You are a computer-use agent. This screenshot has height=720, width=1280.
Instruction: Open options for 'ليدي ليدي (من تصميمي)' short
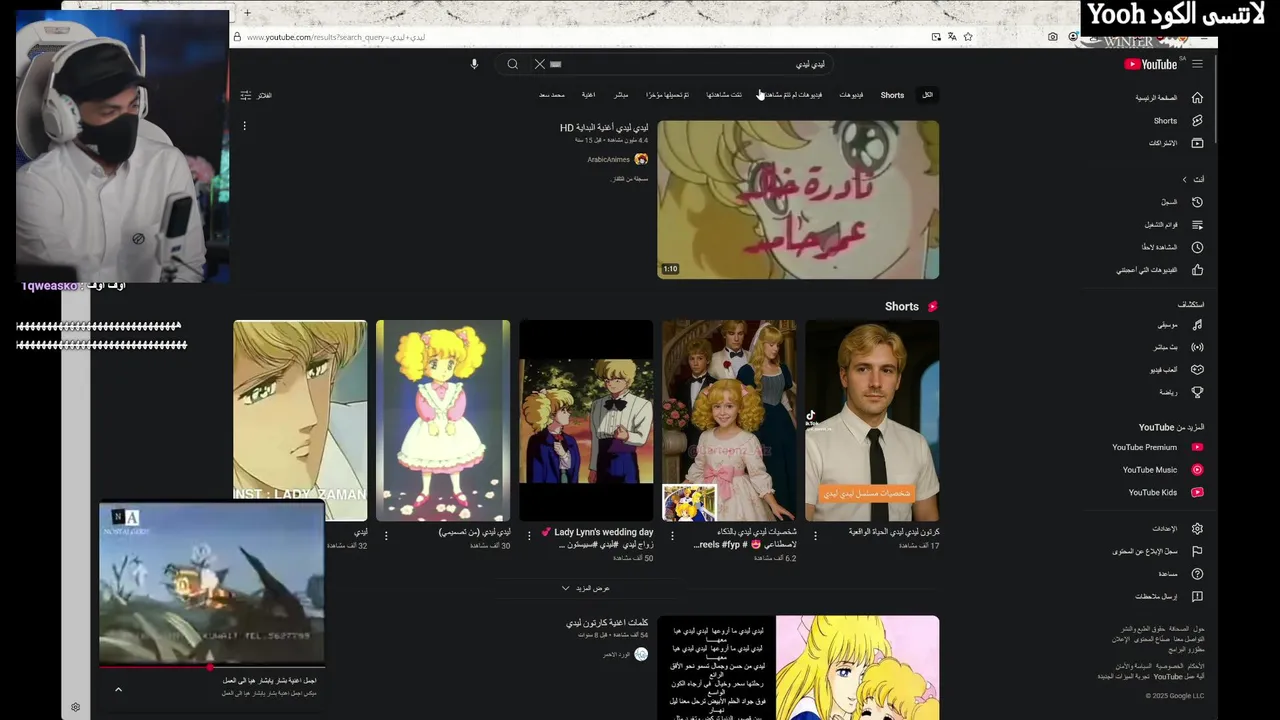[386, 536]
